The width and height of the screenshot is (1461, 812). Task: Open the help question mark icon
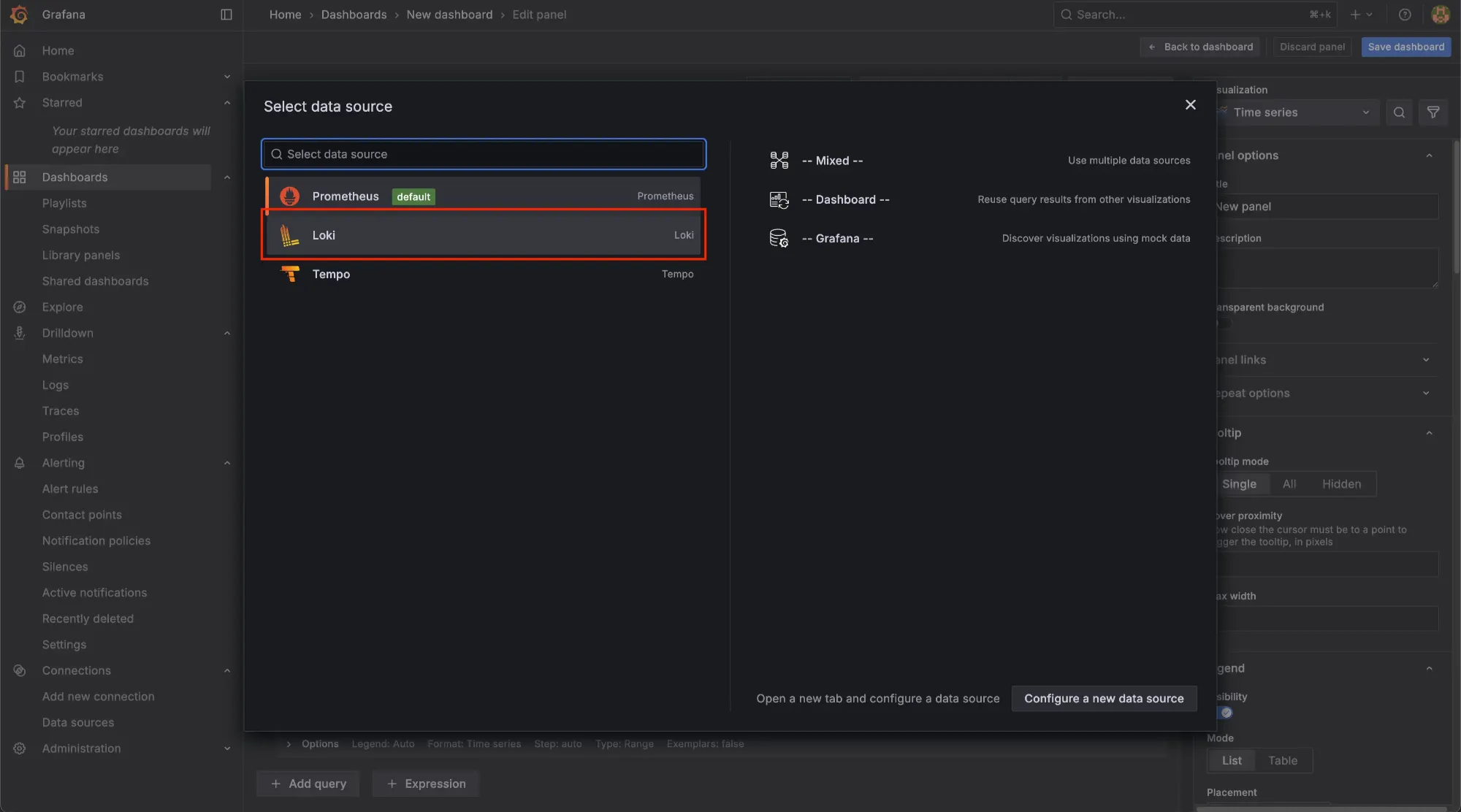tap(1404, 15)
